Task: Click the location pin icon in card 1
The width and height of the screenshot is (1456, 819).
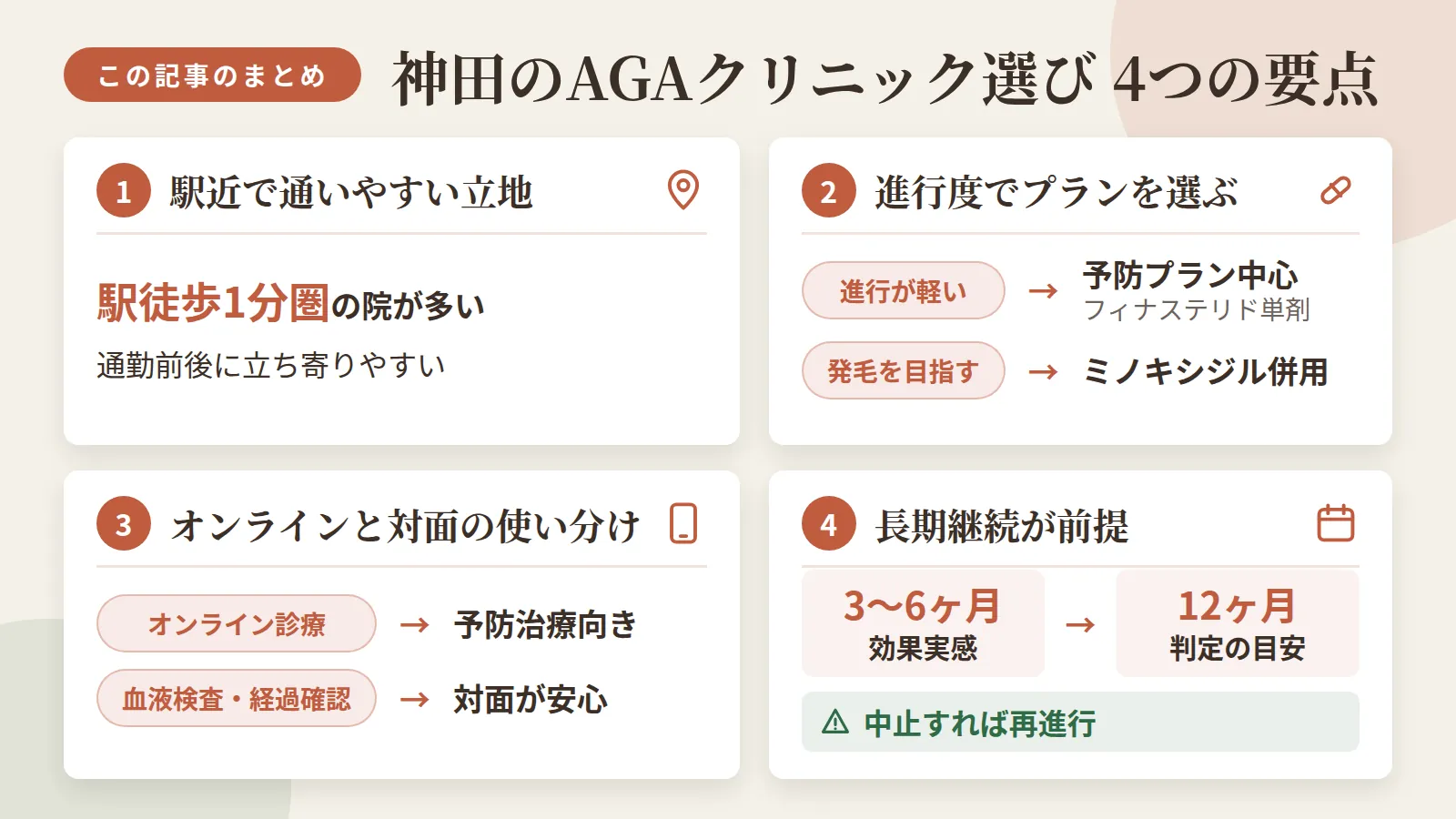Action: [x=683, y=190]
